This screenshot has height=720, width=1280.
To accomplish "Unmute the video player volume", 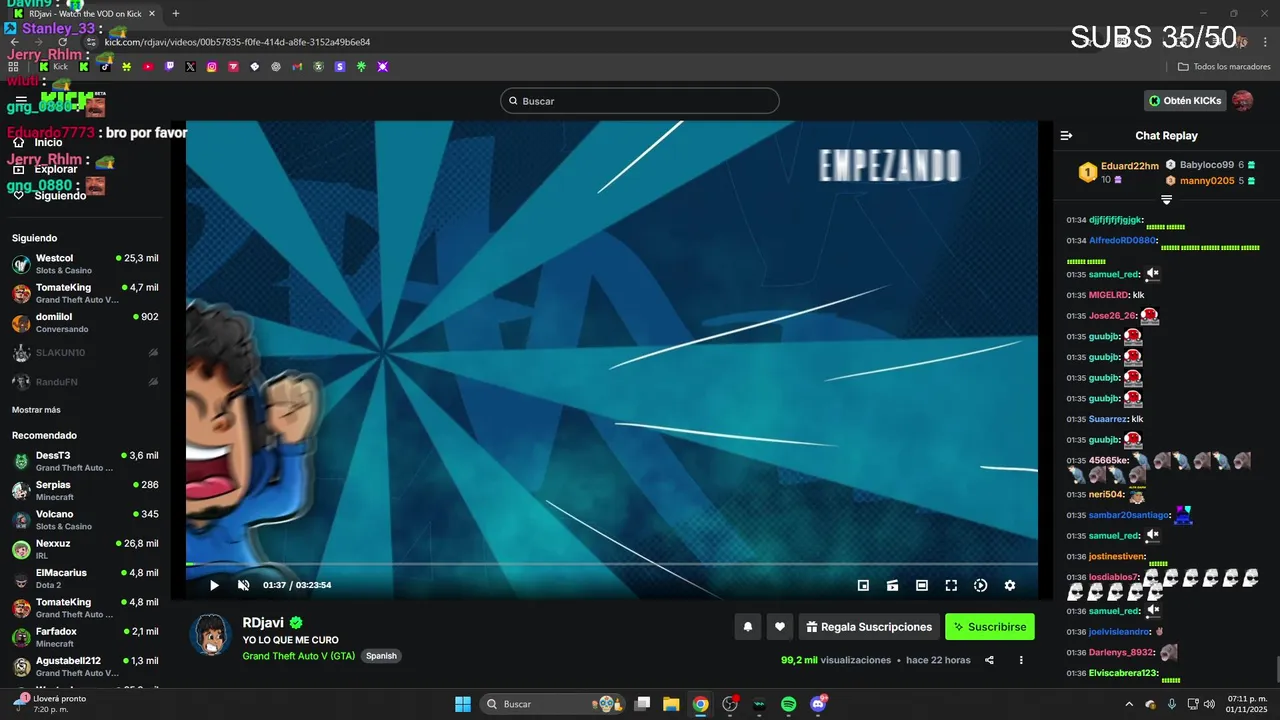I will tap(244, 585).
